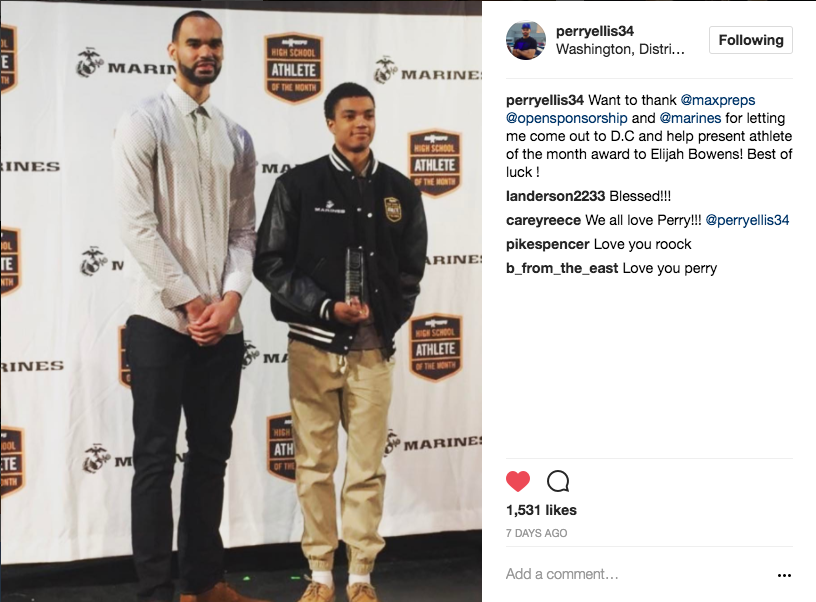Visit landerson2233's profile from comment
This screenshot has width=816, height=602.
coord(555,196)
